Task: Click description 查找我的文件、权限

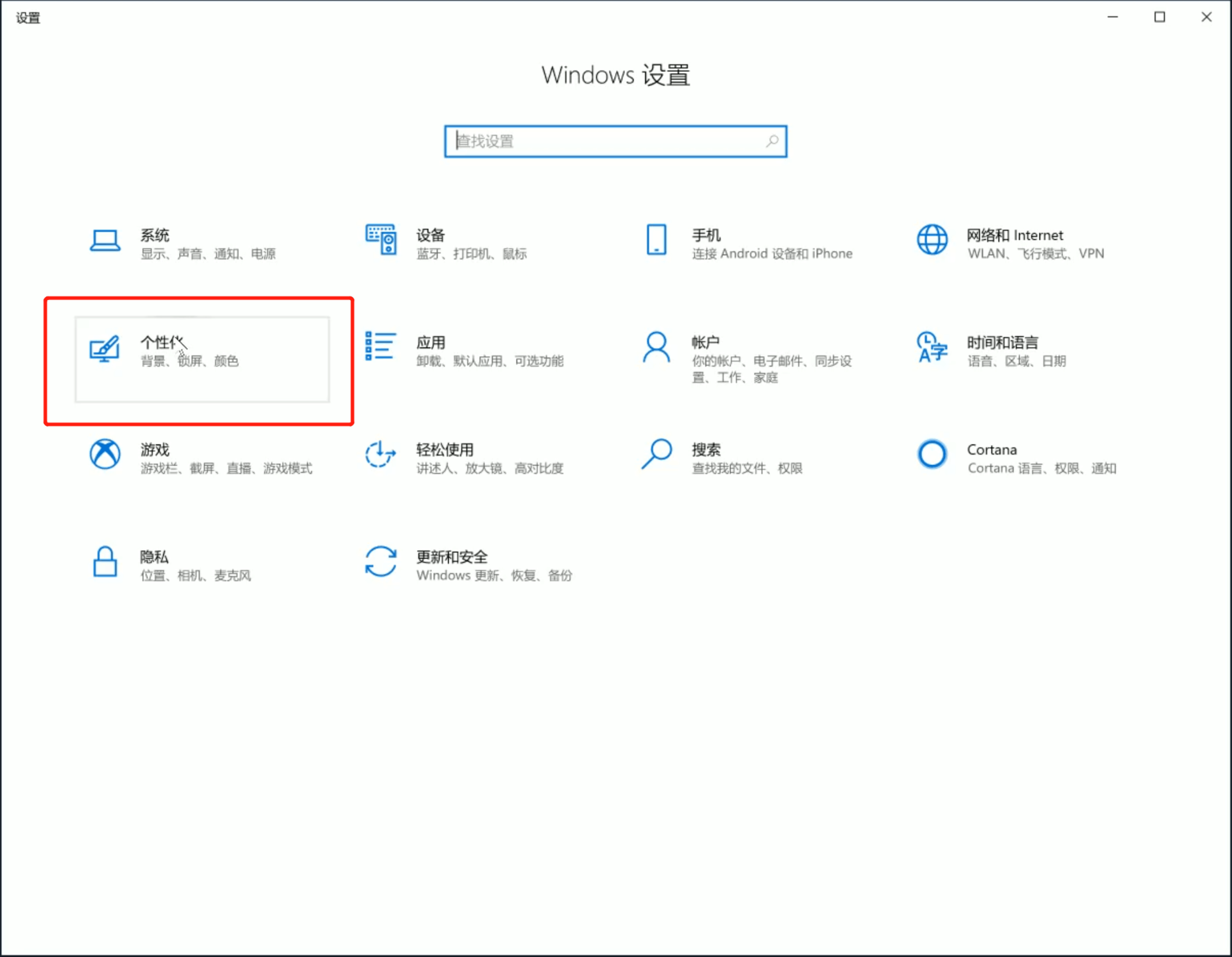Action: (747, 468)
